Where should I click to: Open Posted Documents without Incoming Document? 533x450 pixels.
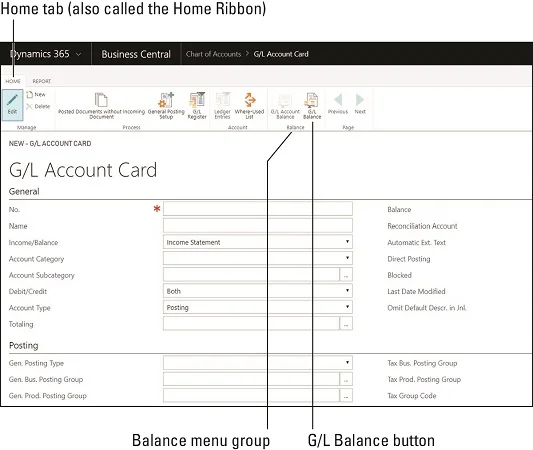coord(101,105)
